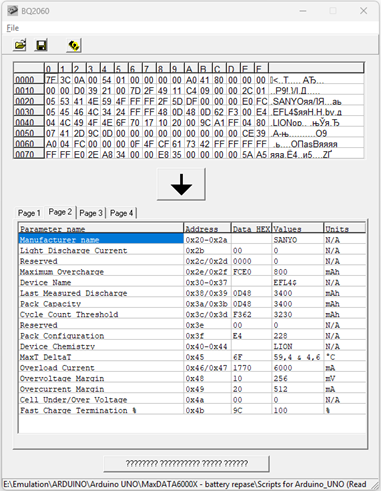
Task: Click hex row header 0030
Action: coord(29,112)
